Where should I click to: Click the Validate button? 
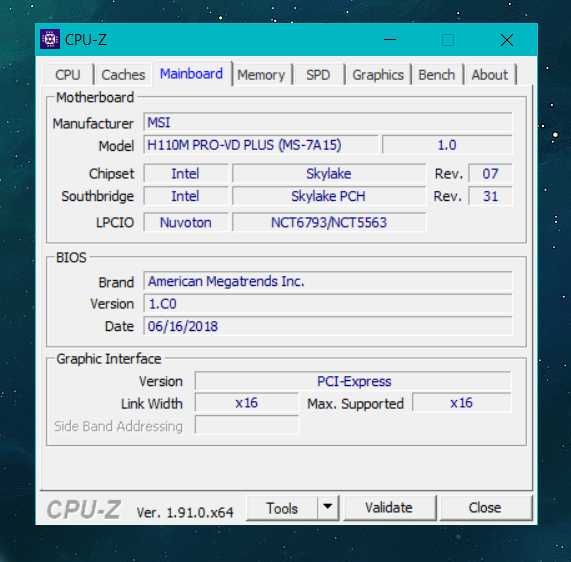[389, 508]
